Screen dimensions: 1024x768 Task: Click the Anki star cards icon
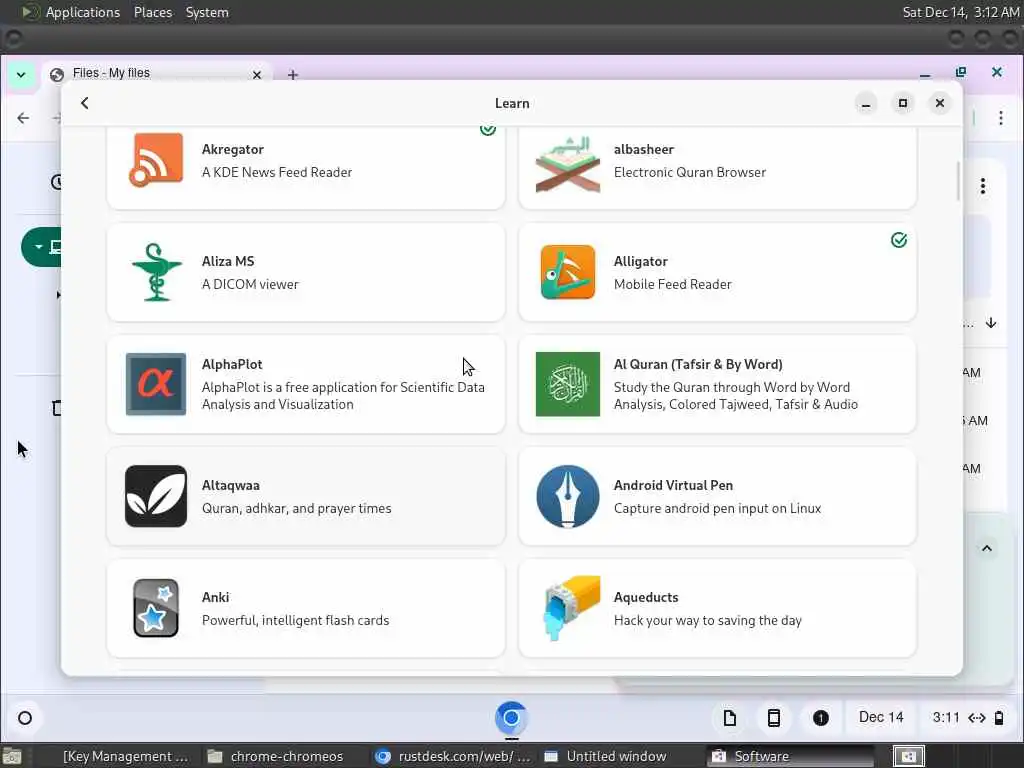pyautogui.click(x=155, y=608)
